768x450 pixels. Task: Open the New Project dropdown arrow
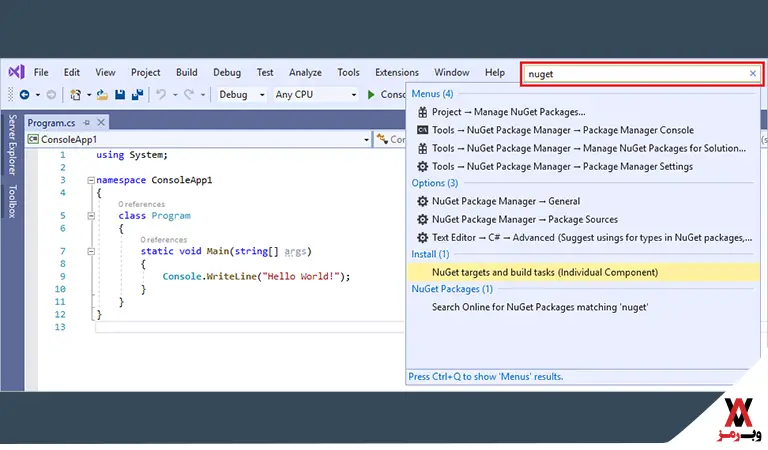(89, 95)
